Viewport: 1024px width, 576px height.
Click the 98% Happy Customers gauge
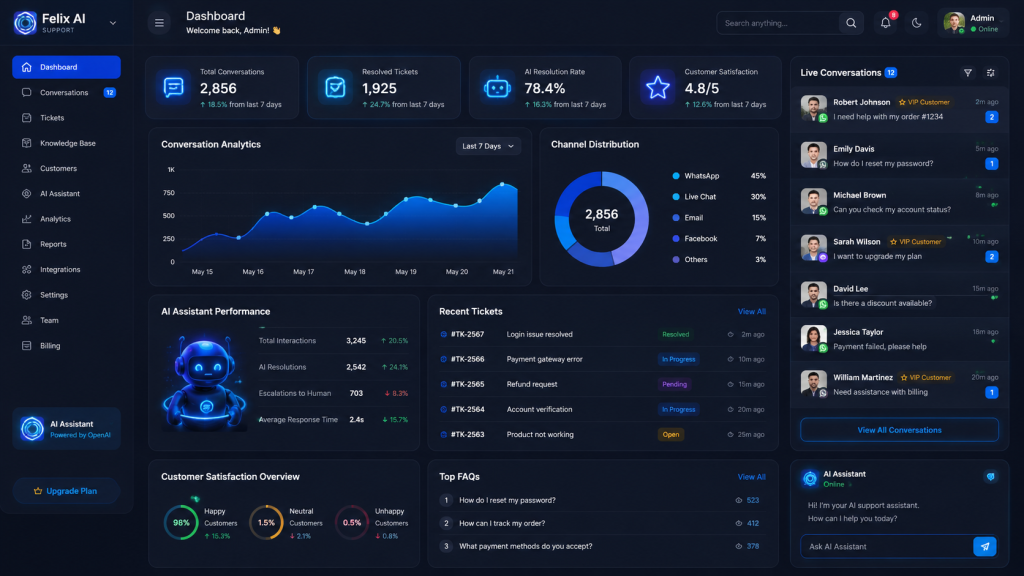click(x=181, y=523)
